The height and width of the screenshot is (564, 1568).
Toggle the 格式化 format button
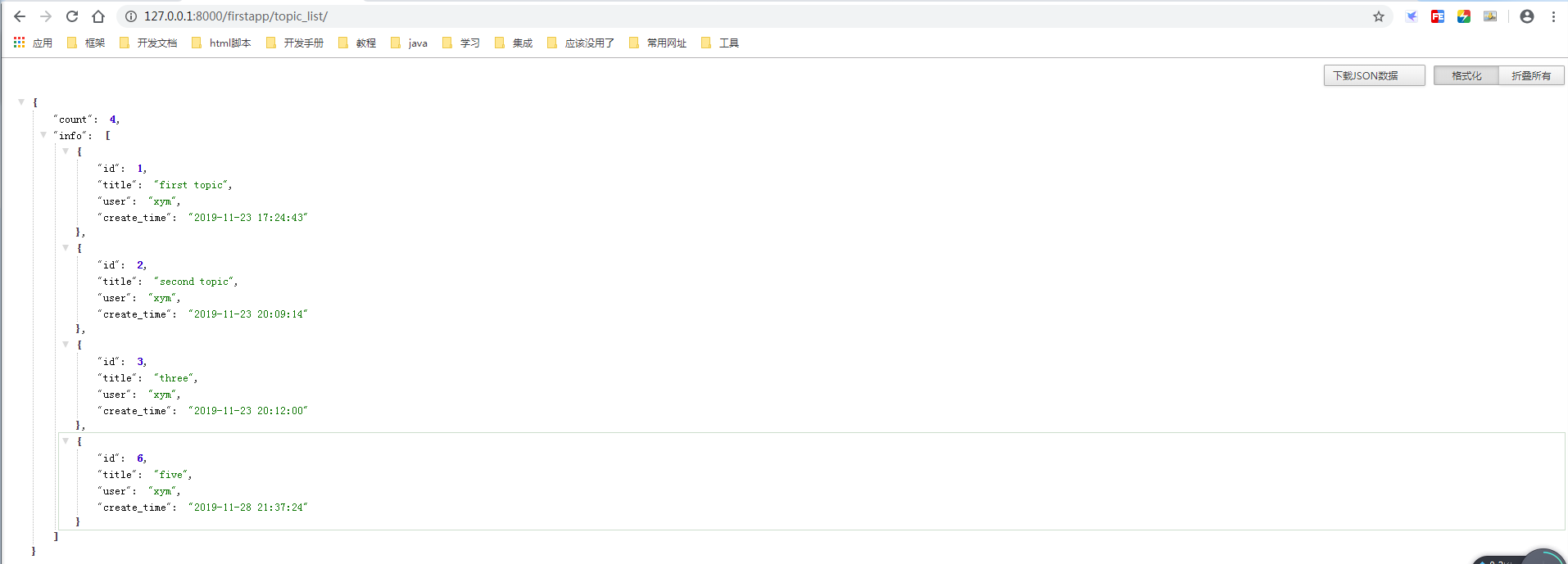(1466, 75)
